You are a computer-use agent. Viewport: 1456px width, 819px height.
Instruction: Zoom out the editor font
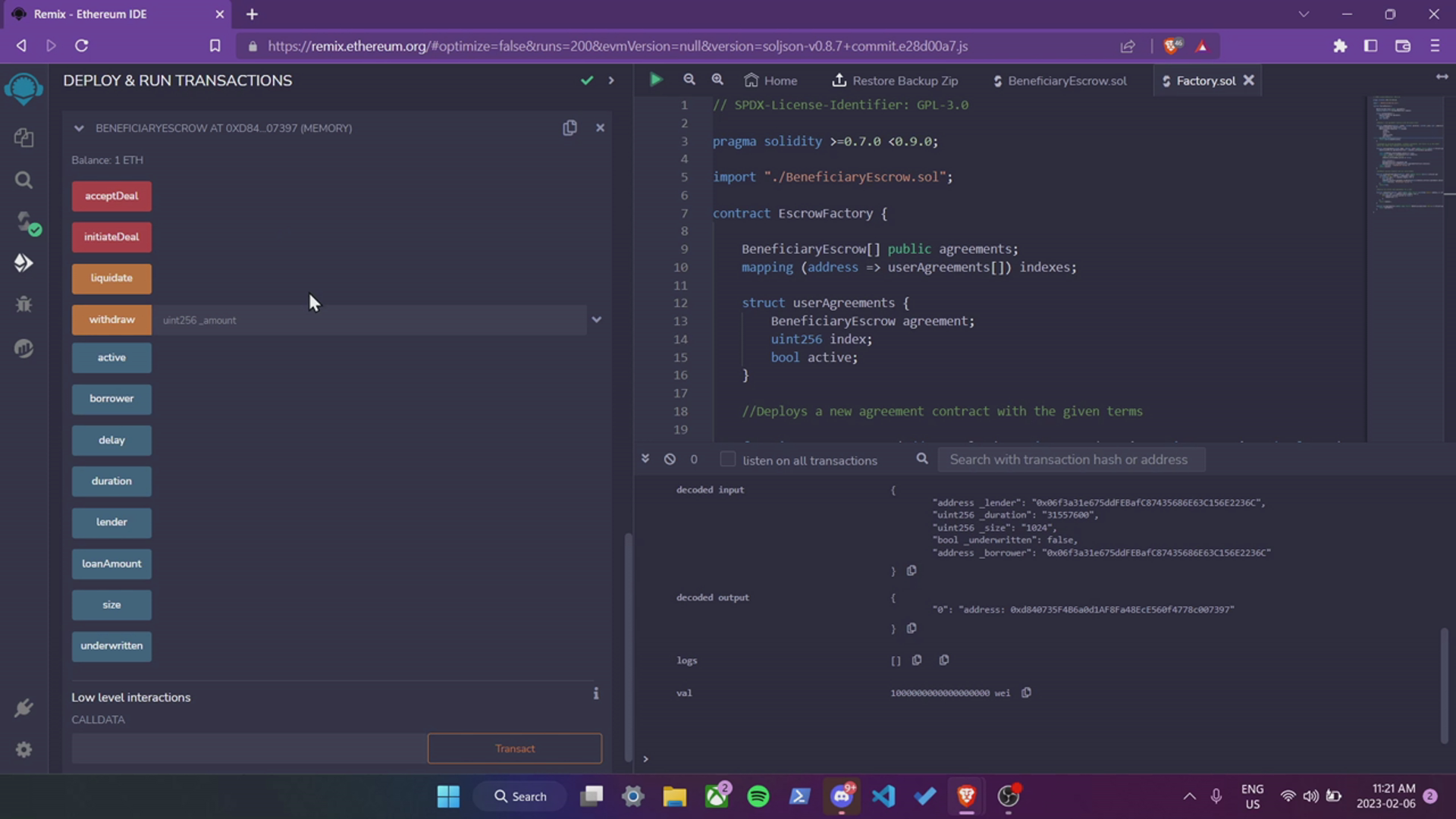[x=689, y=80]
